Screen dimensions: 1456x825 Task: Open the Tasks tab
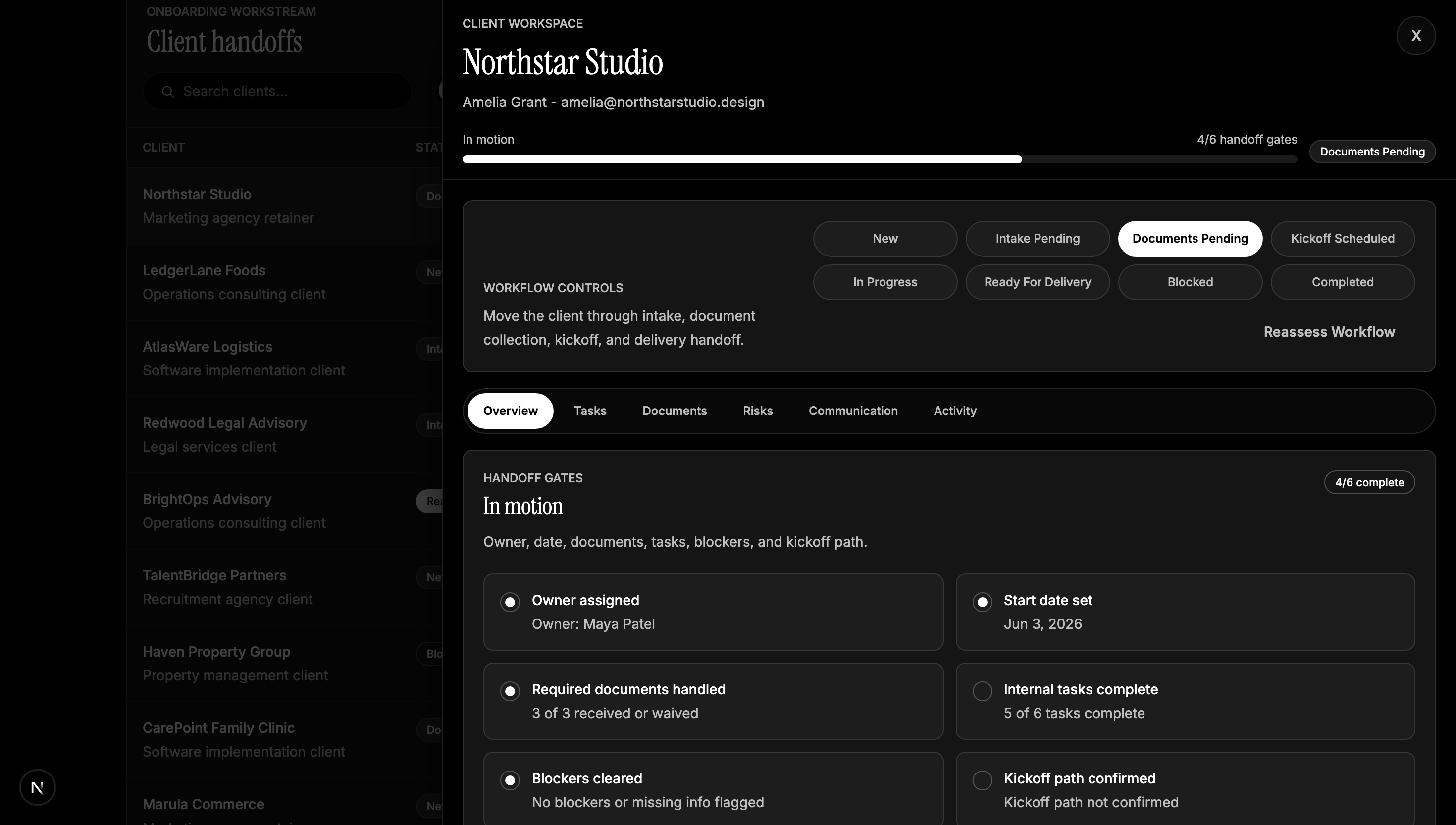[x=590, y=411]
